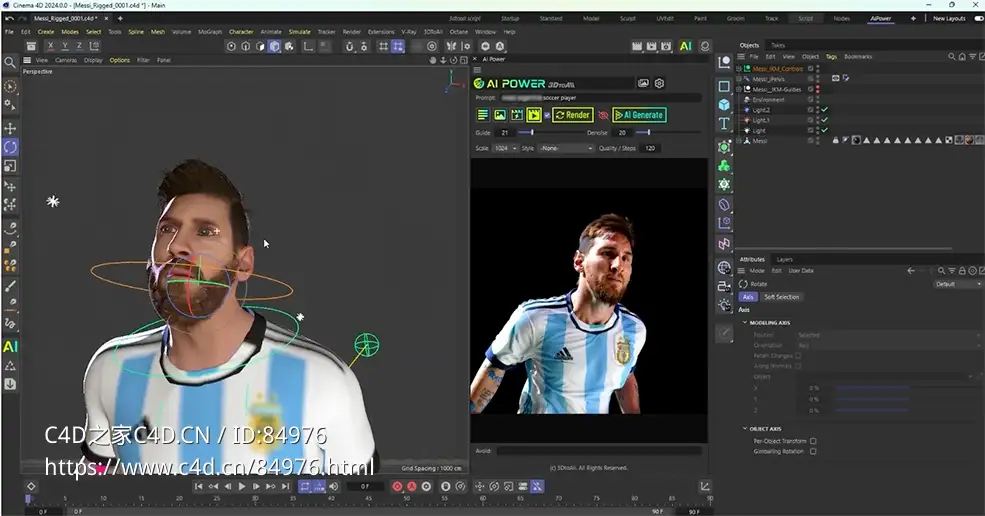Open the Character menu
The width and height of the screenshot is (985, 516).
pos(241,31)
